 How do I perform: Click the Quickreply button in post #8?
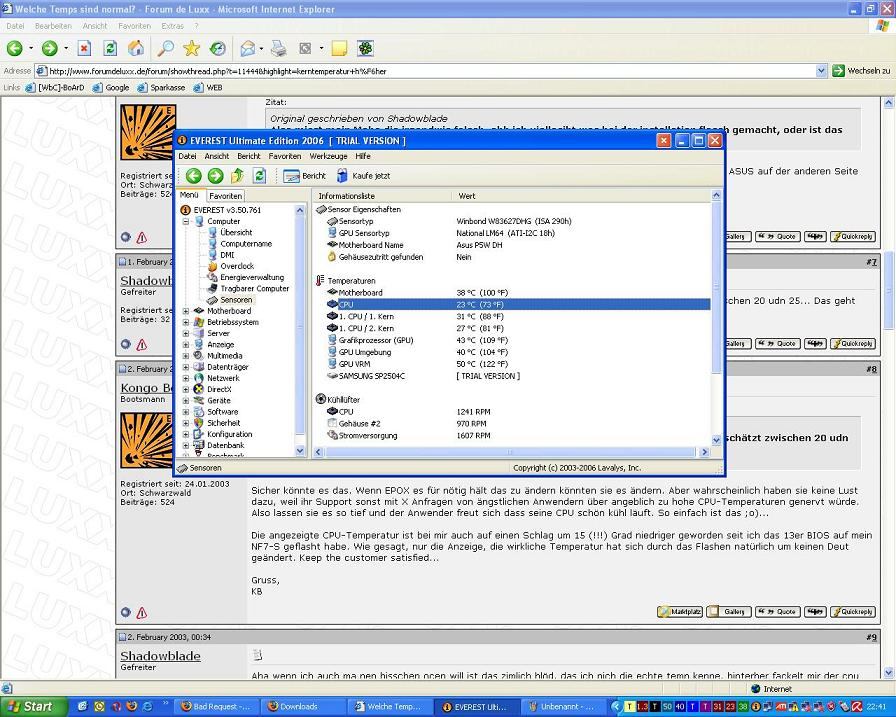(852, 612)
